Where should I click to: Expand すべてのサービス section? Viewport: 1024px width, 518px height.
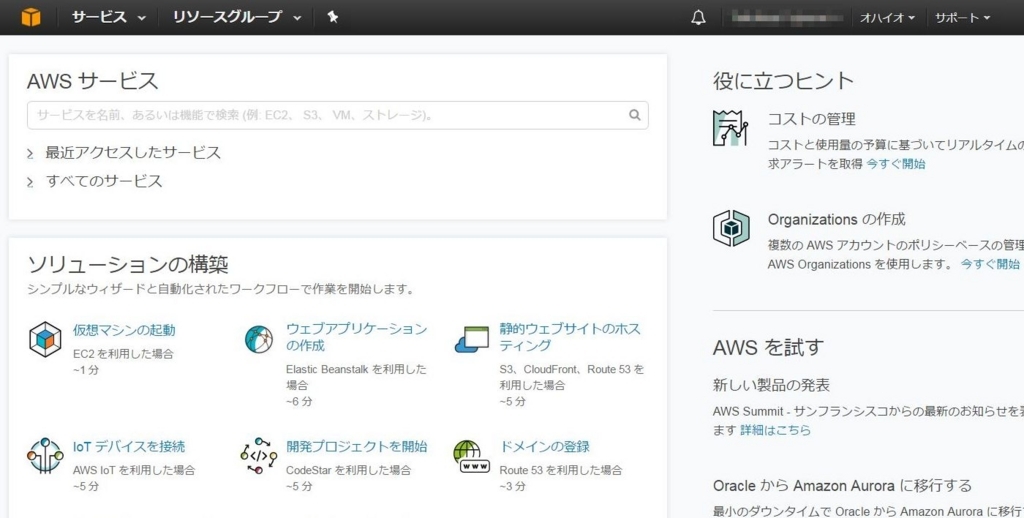pos(95,181)
